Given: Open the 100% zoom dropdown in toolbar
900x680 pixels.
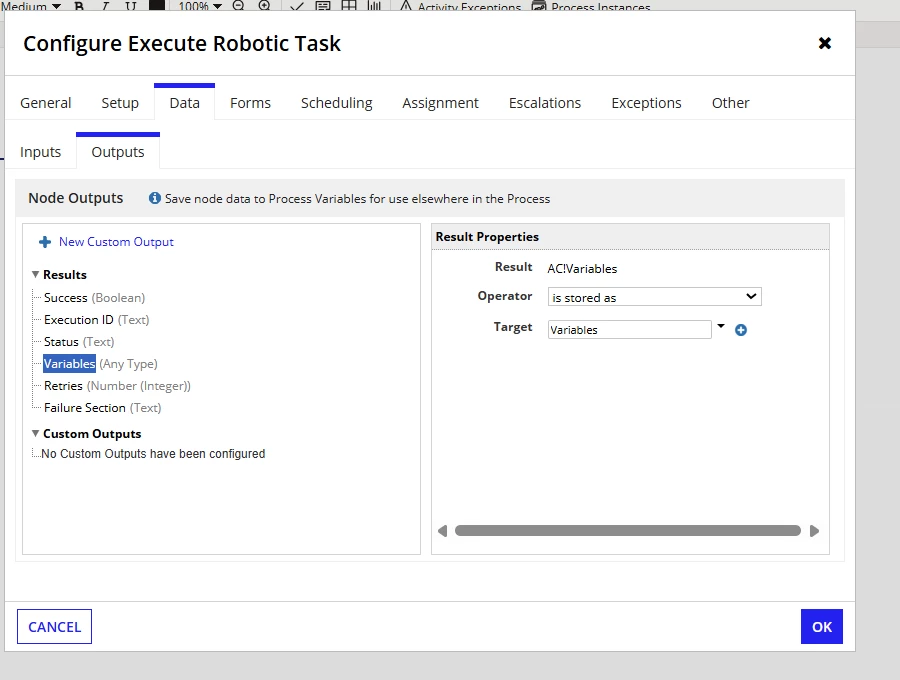Looking at the screenshot, I should [x=199, y=6].
